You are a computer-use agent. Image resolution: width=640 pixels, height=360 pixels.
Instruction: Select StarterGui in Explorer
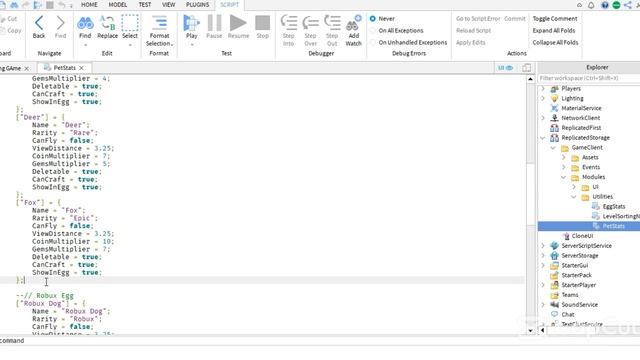pyautogui.click(x=574, y=265)
